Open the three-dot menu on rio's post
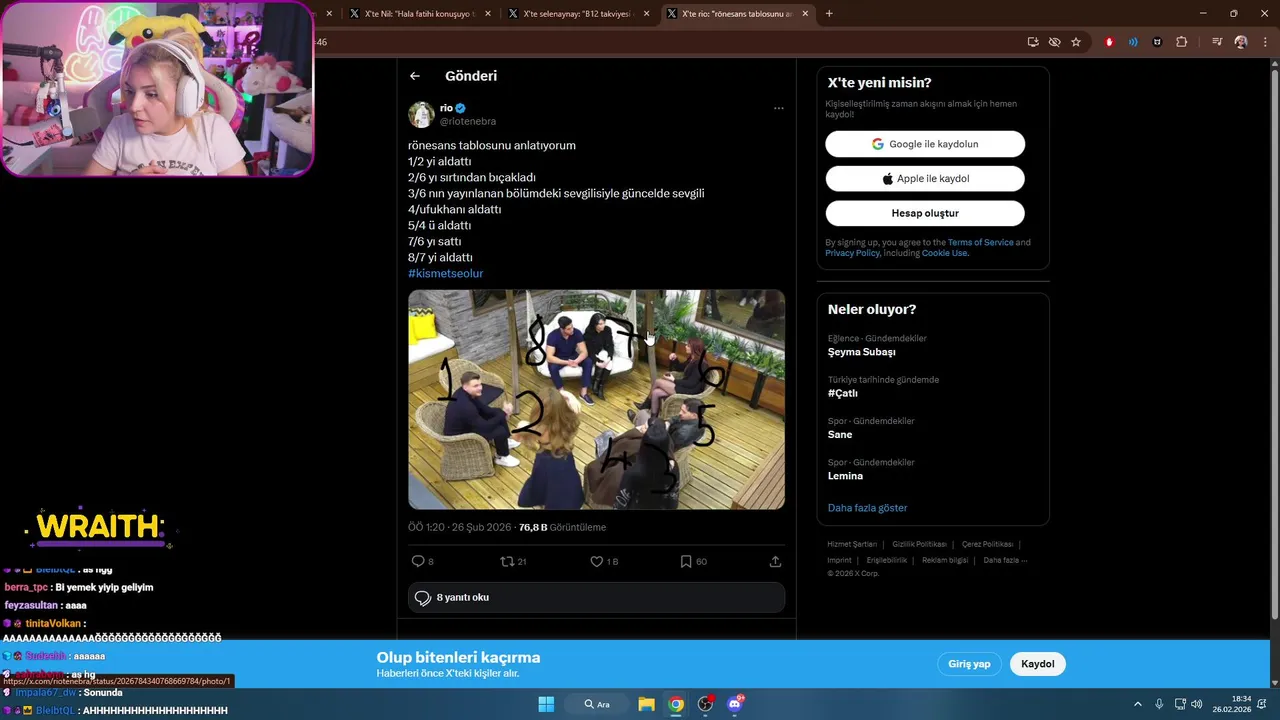This screenshot has height=720, width=1280. coord(779,108)
